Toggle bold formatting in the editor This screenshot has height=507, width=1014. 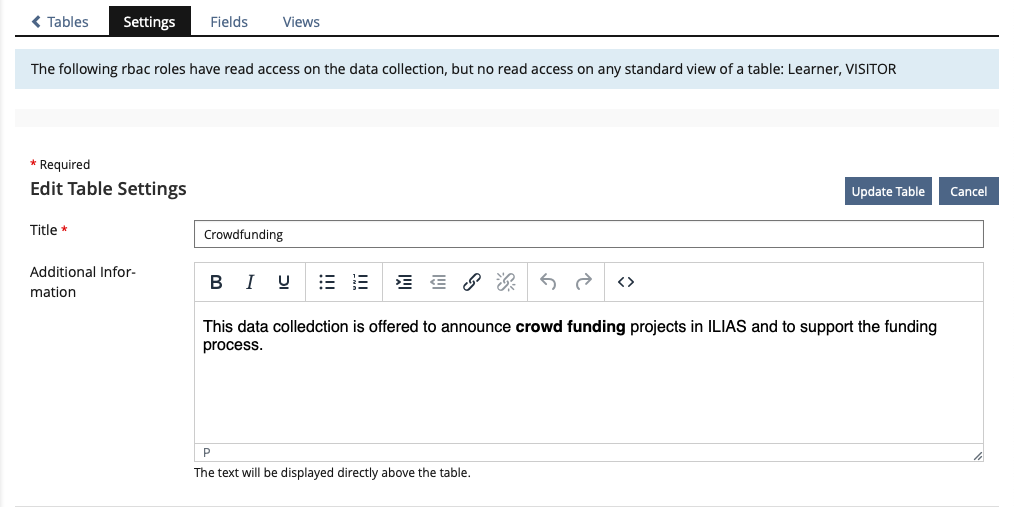tap(216, 283)
